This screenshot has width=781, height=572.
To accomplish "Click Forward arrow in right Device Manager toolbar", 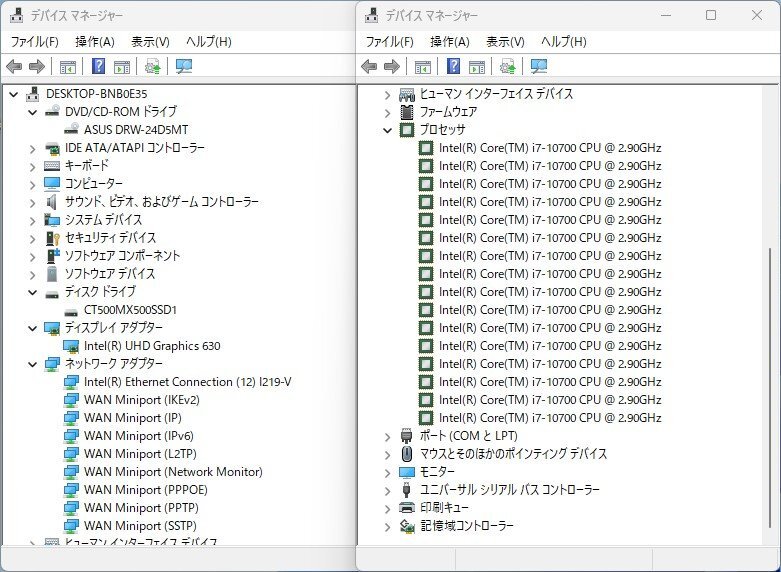I will (392, 66).
